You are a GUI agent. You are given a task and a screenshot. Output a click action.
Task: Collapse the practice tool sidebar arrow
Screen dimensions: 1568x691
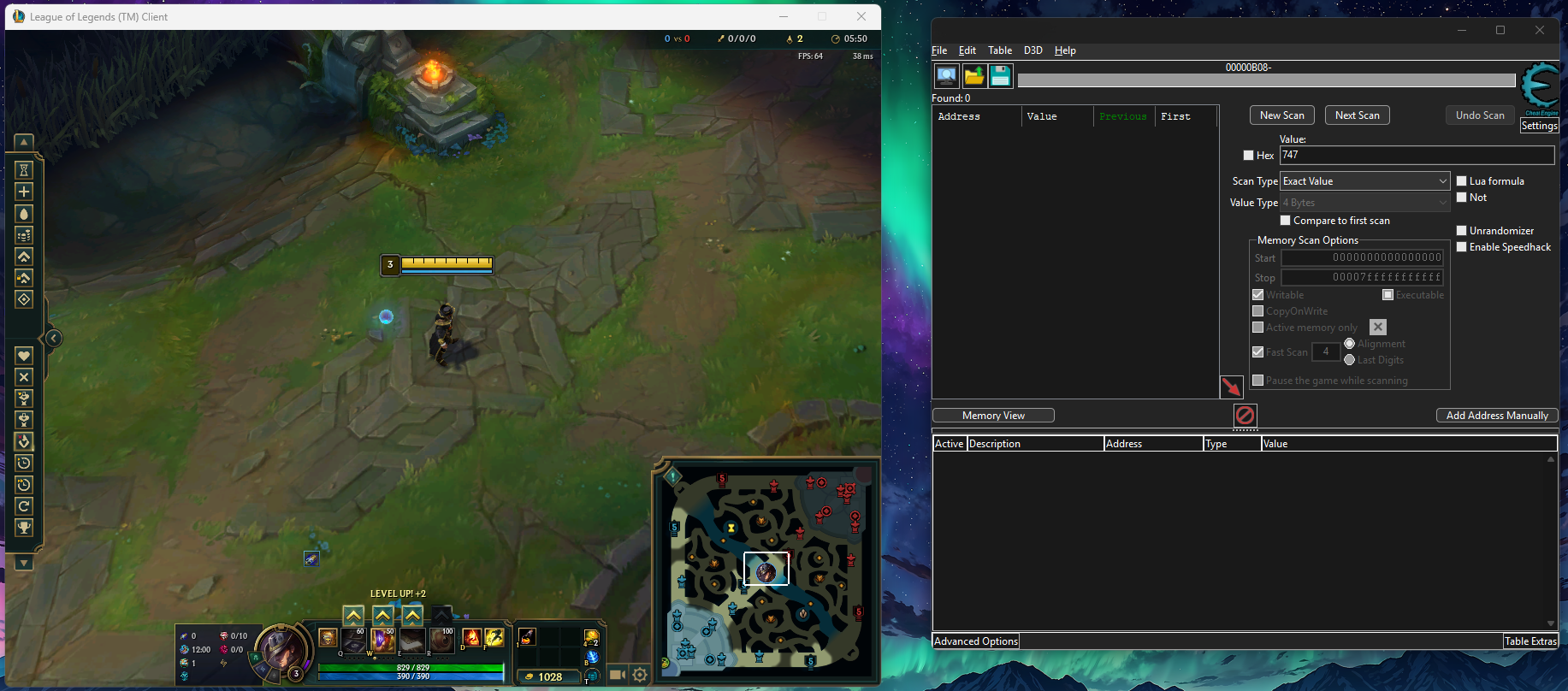53,339
